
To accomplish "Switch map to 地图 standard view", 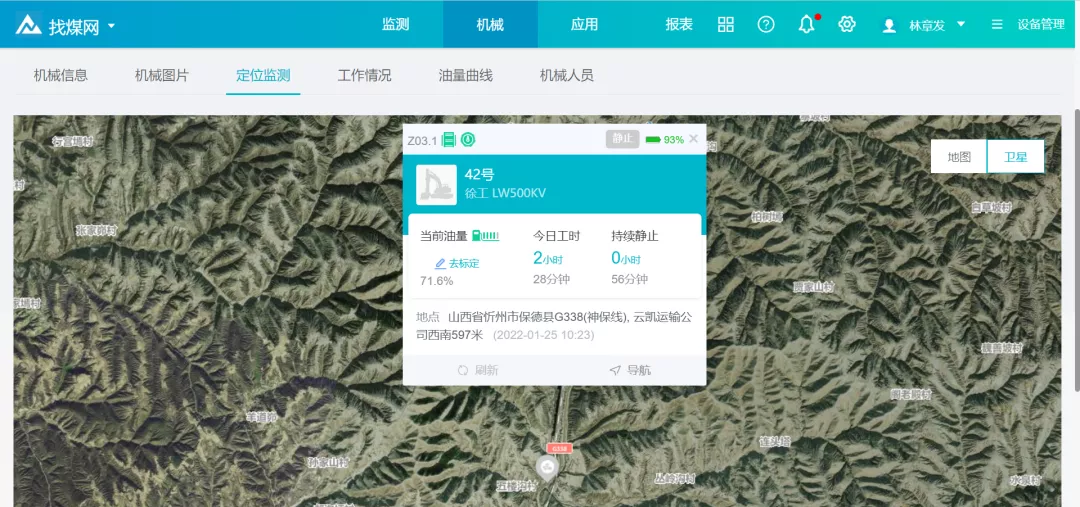I will pyautogui.click(x=958, y=157).
